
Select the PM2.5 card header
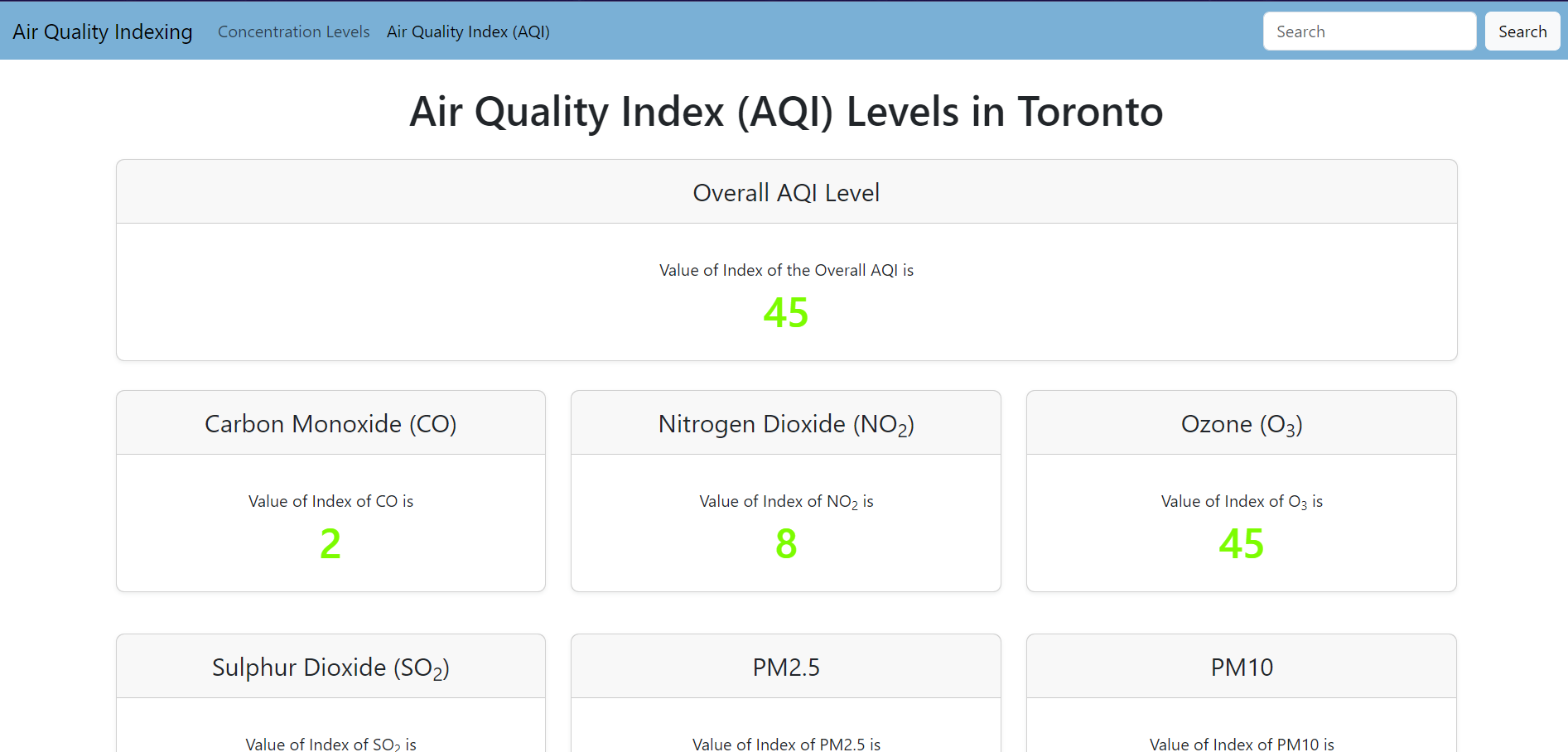(x=786, y=667)
